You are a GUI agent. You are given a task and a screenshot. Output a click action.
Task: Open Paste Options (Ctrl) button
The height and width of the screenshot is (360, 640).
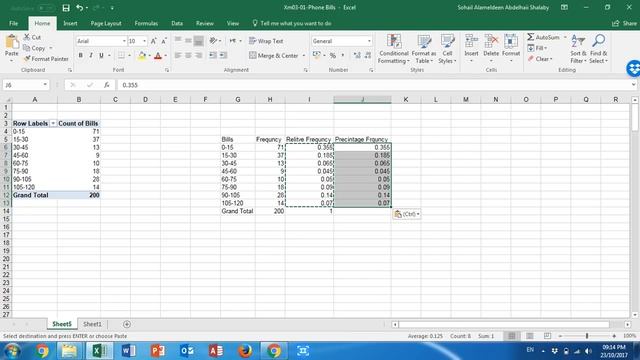[x=407, y=214]
